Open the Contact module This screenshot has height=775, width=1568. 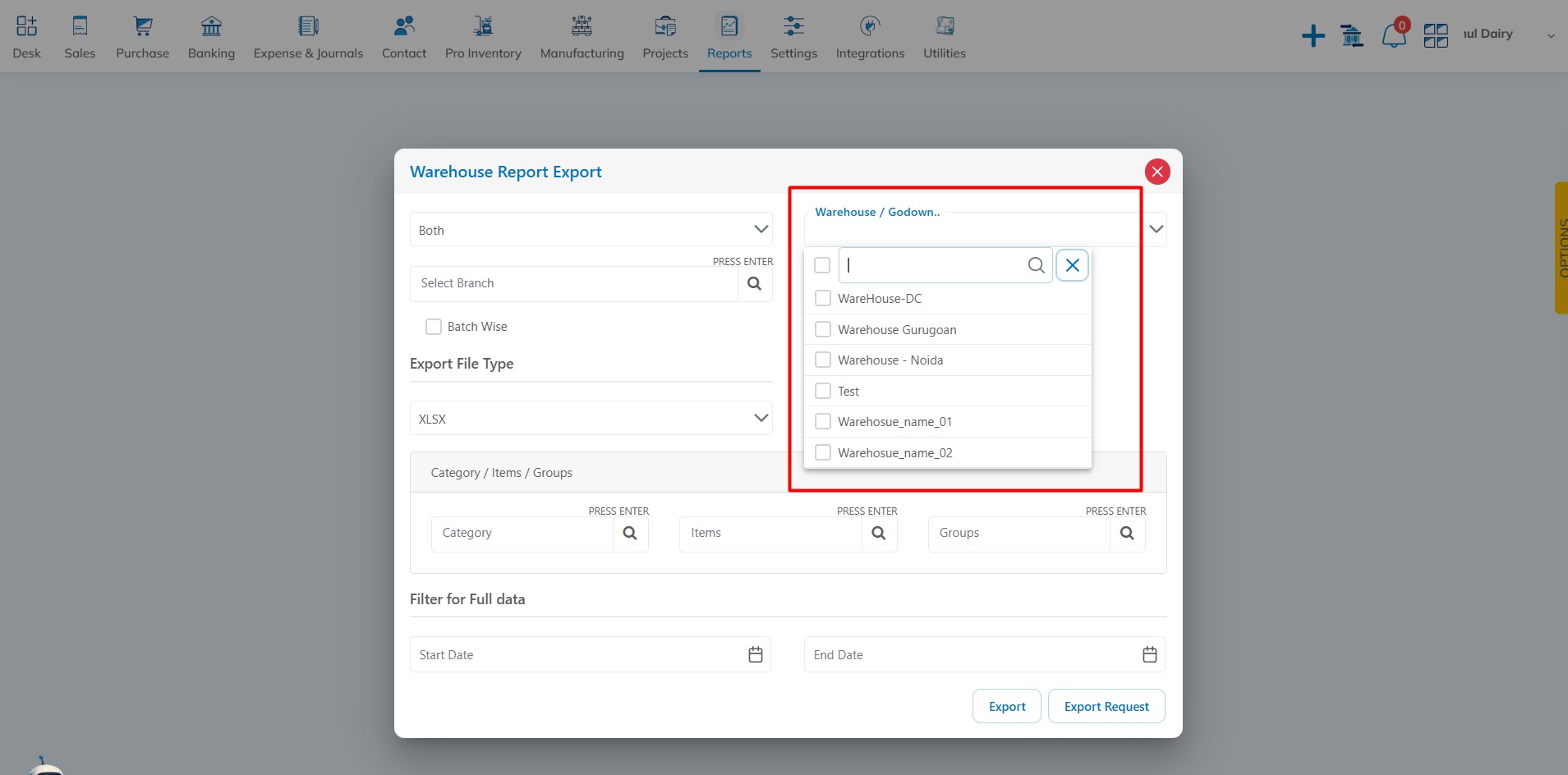tap(404, 37)
